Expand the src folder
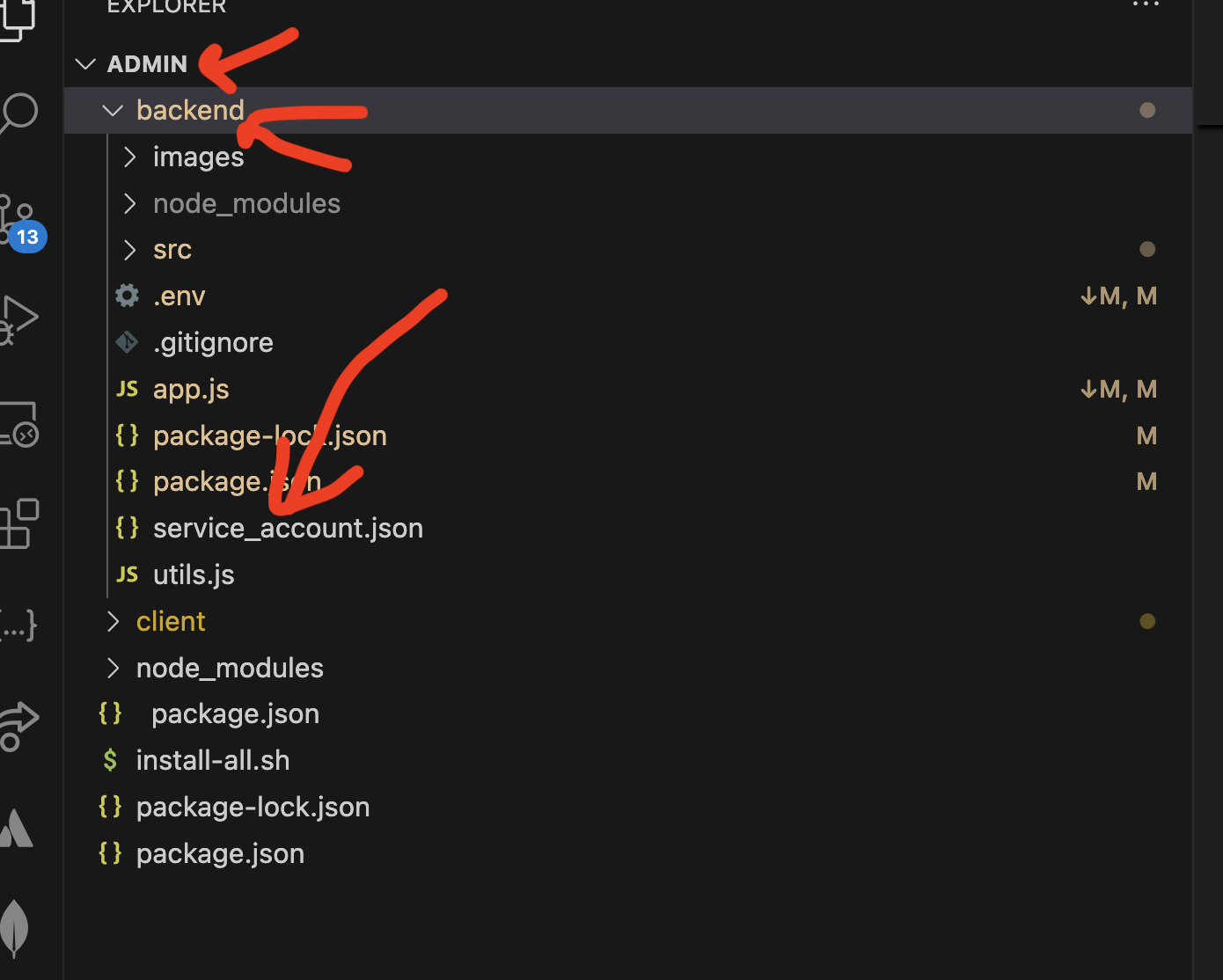This screenshot has width=1223, height=980. 172,250
